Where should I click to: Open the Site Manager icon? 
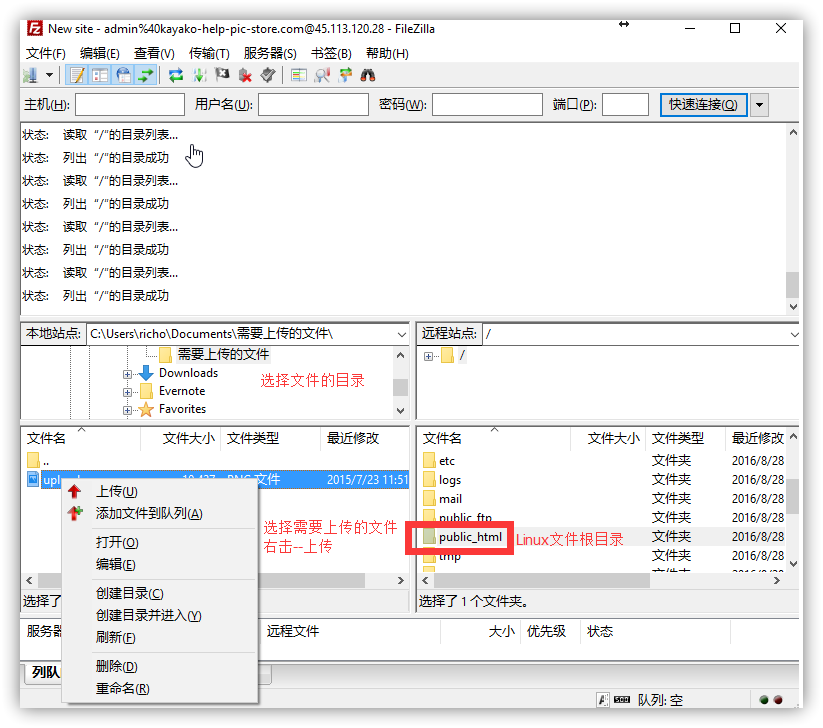(30, 76)
